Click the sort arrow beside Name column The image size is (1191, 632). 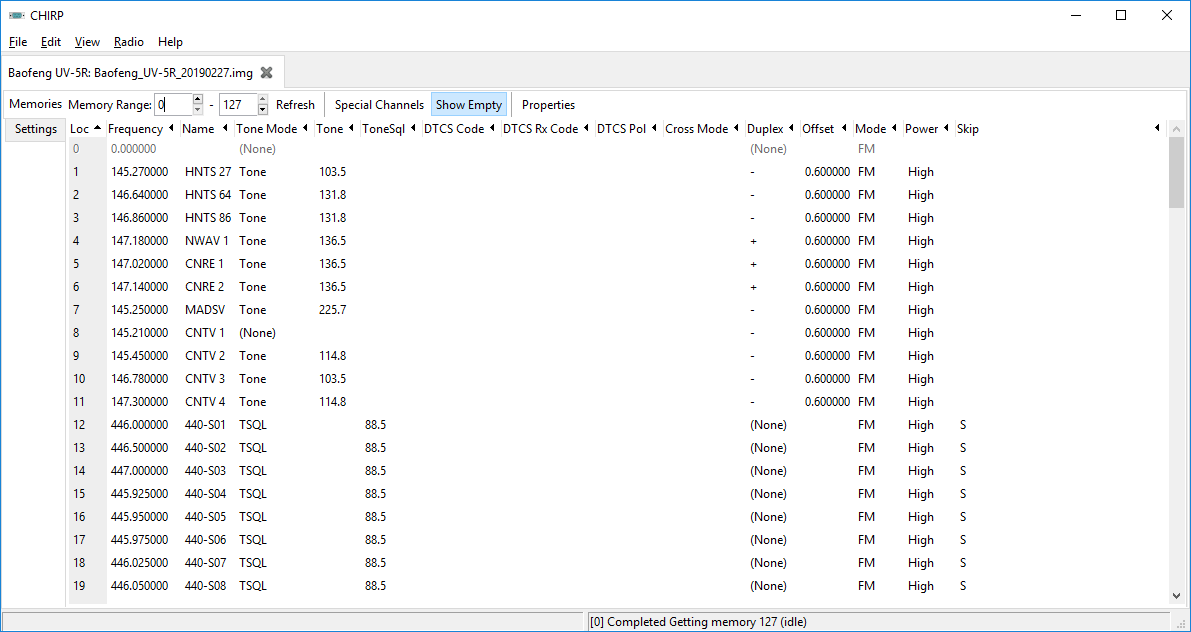point(223,129)
